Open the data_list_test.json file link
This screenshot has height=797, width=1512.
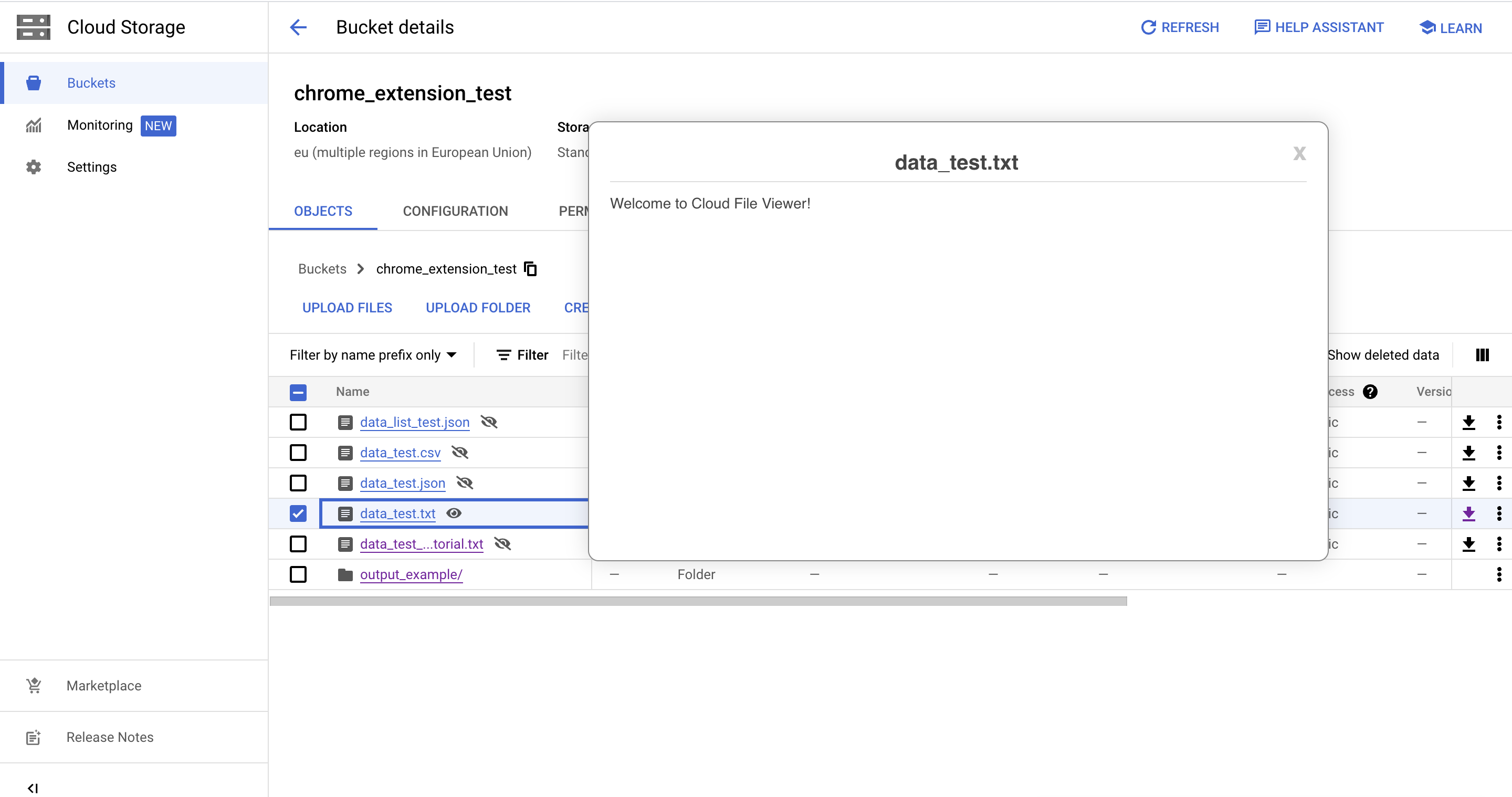[414, 422]
